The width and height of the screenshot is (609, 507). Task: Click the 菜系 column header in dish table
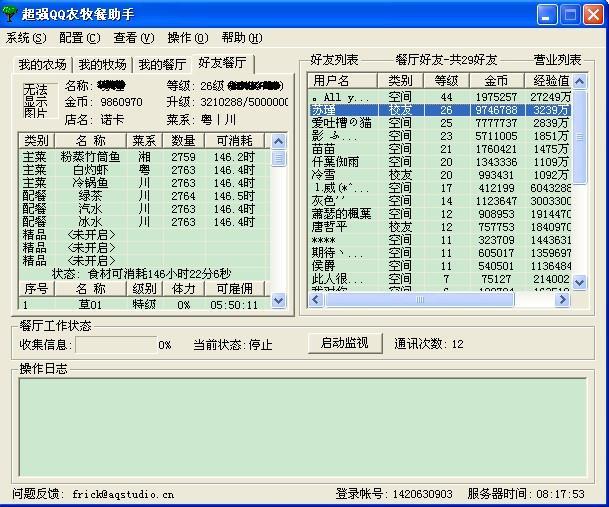144,141
